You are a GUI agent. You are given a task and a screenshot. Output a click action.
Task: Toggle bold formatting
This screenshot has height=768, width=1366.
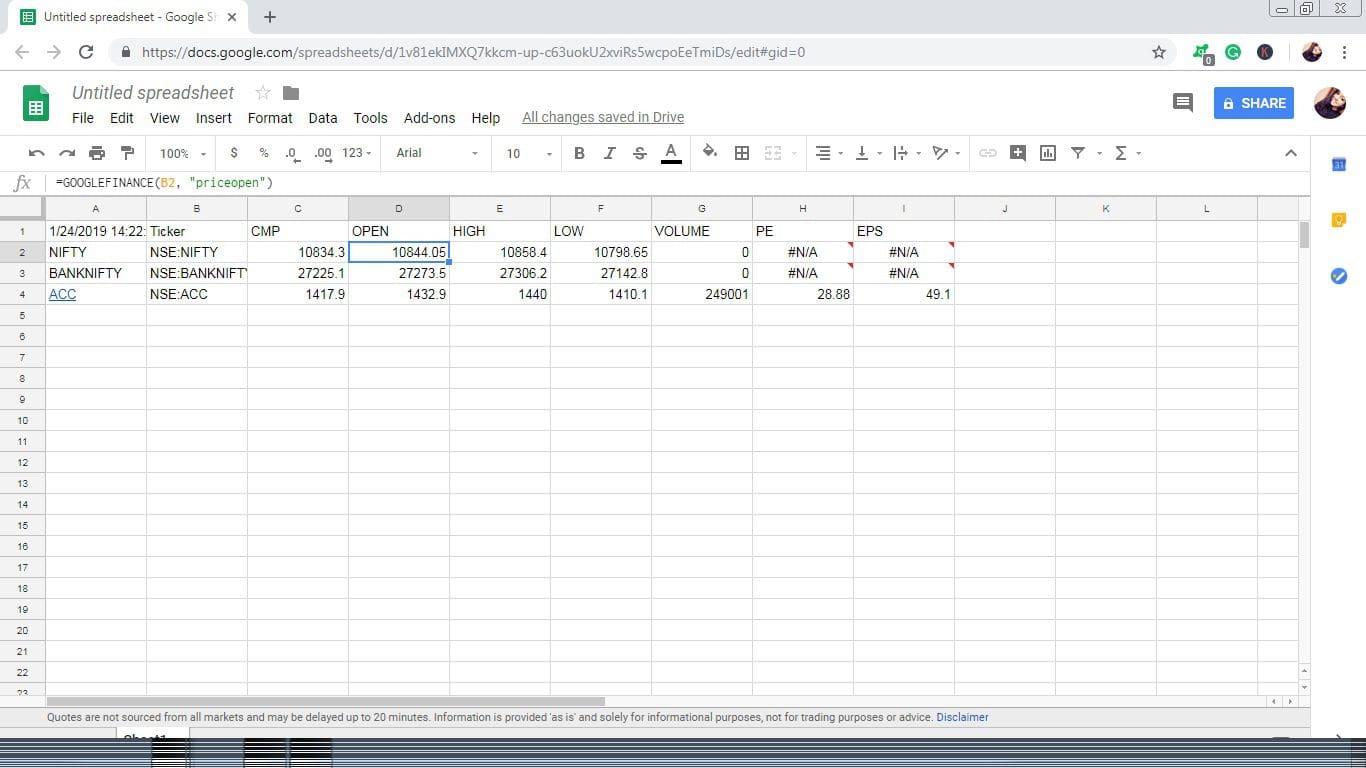click(x=579, y=153)
